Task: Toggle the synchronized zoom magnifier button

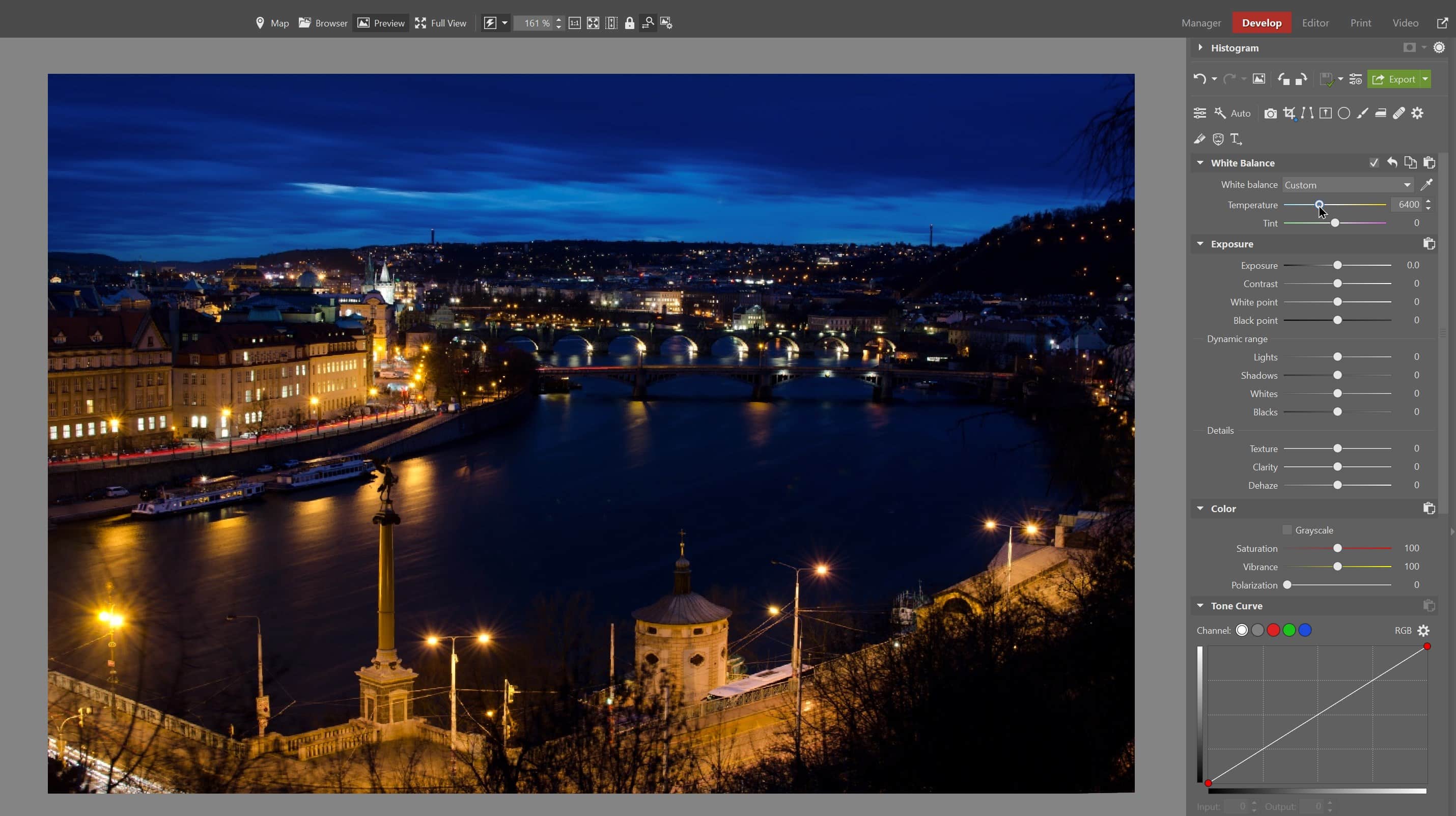Action: 648,23
